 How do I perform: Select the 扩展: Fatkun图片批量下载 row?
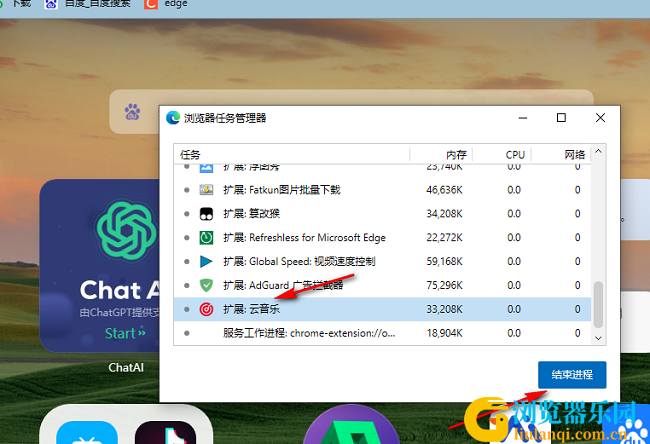point(382,190)
